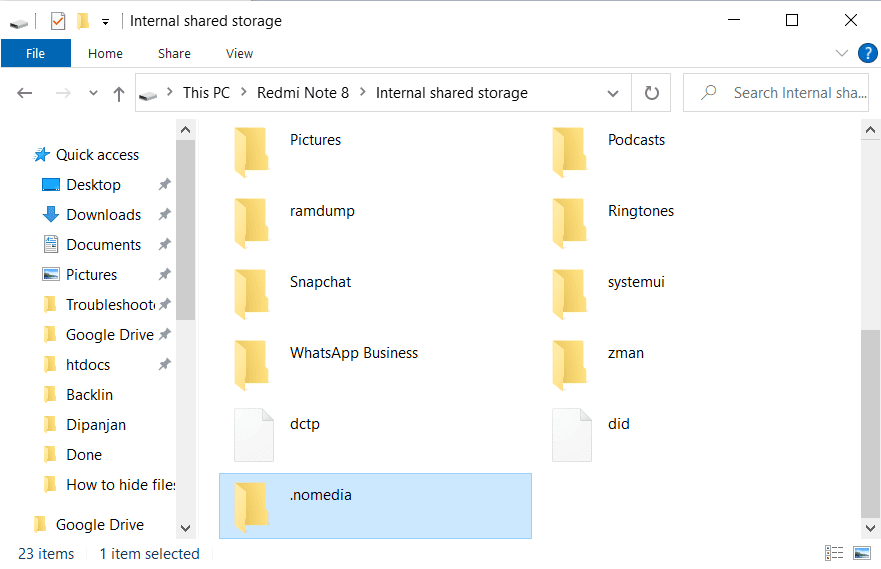
Task: Click the search magnifier icon
Action: pyautogui.click(x=709, y=92)
